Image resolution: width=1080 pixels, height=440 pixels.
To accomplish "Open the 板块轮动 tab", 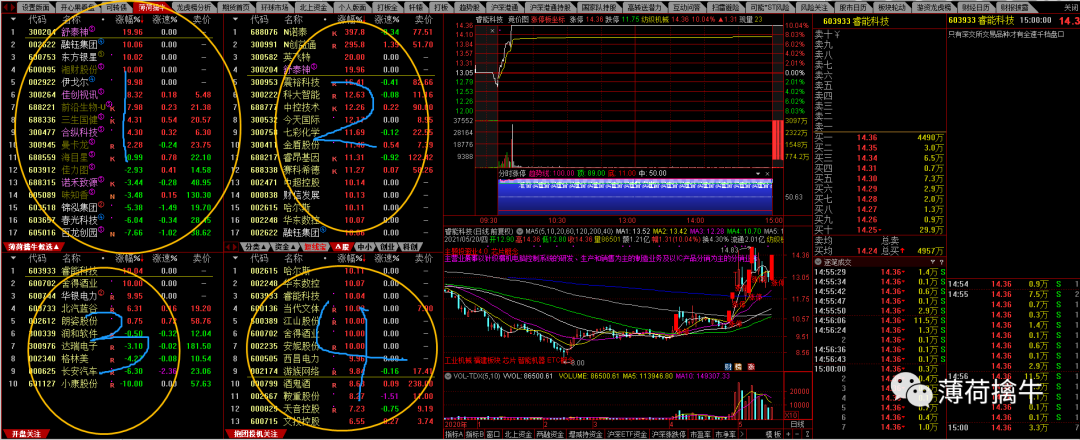I will [x=891, y=7].
